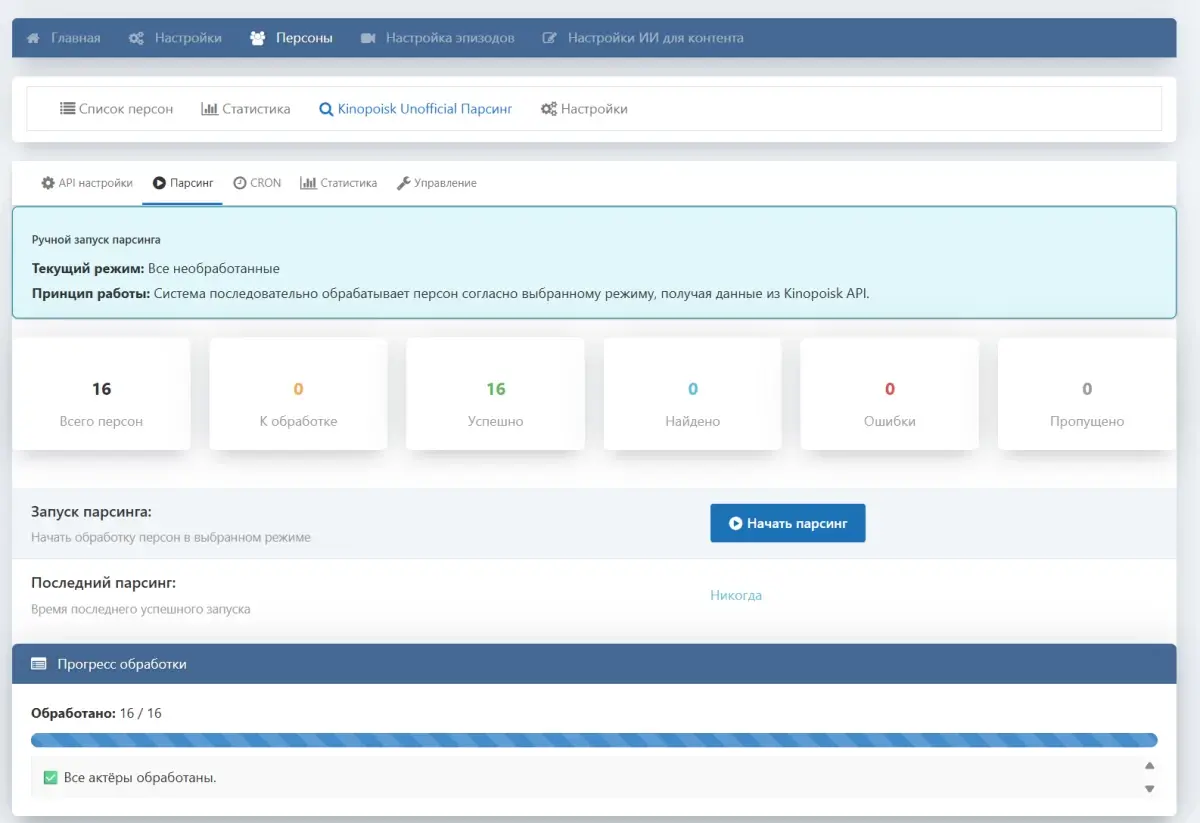The image size is (1200, 823).
Task: Click the magnifier icon beside Kinopoisk Unofficial
Action: click(x=326, y=109)
